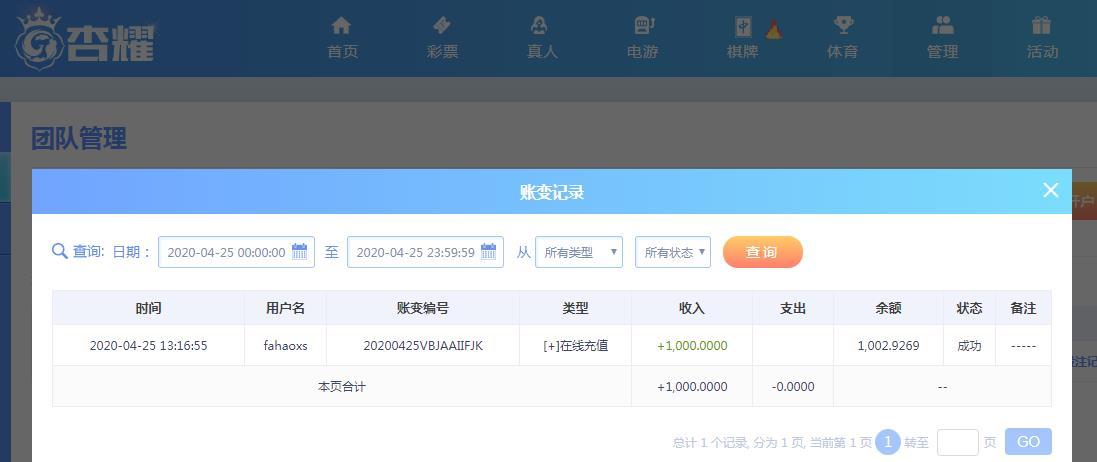Open the 棋牌 mahjong tile icon
1097x462 pixels.
point(743,27)
